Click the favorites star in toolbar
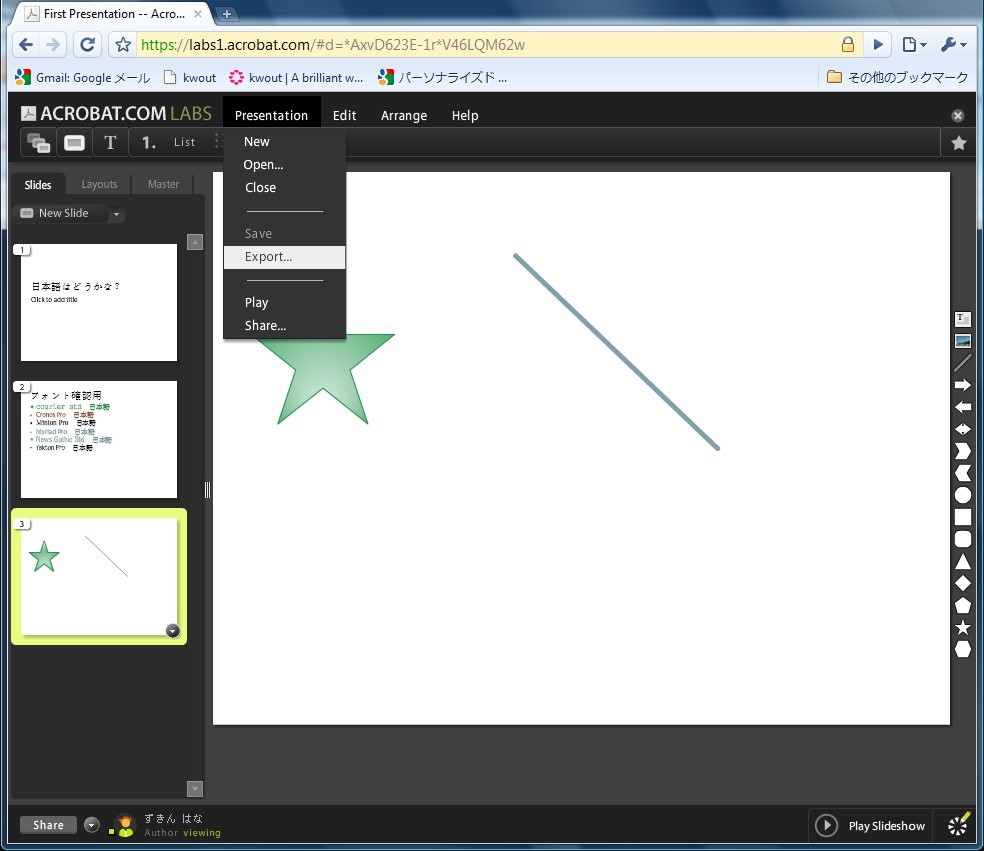 (x=958, y=143)
